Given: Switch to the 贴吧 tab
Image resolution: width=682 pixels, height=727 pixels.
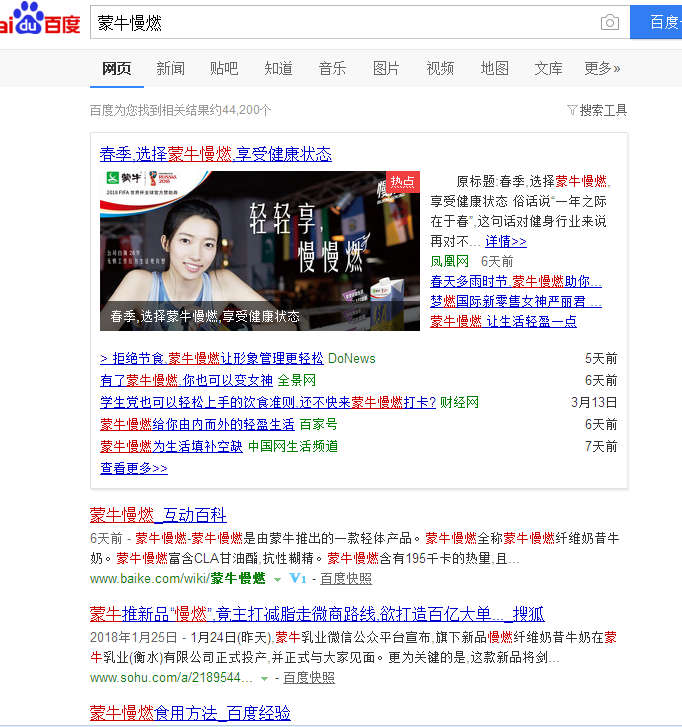Looking at the screenshot, I should (224, 69).
